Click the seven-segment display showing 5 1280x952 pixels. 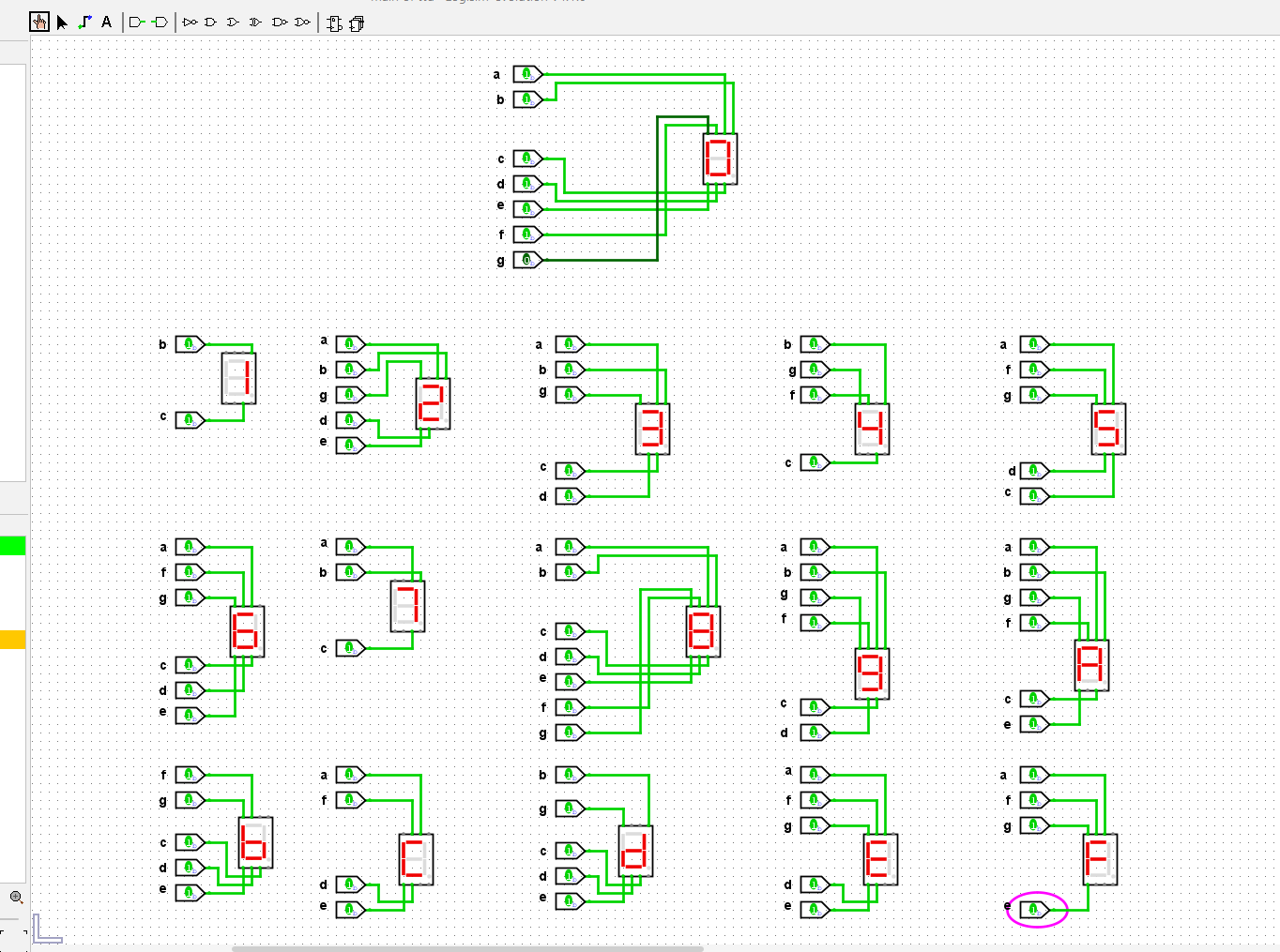coord(1108,429)
